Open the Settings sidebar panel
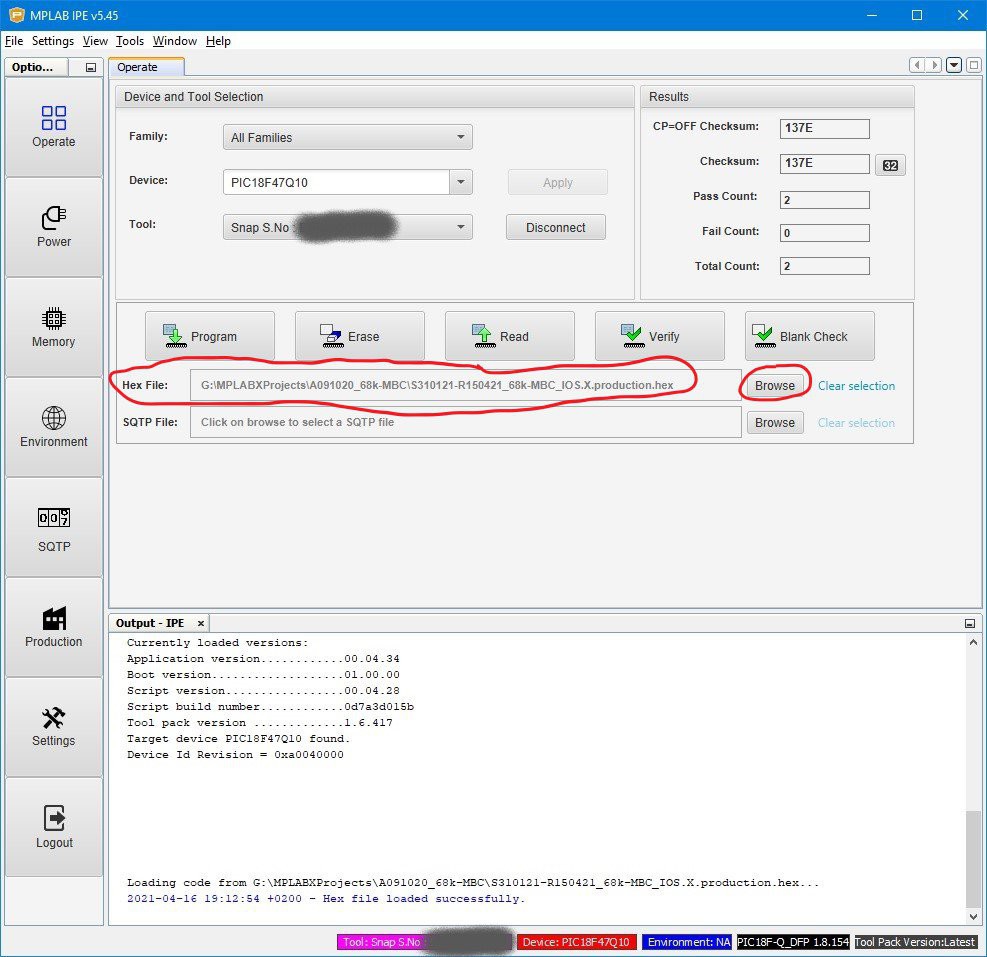Viewport: 987px width, 957px height. (54, 728)
